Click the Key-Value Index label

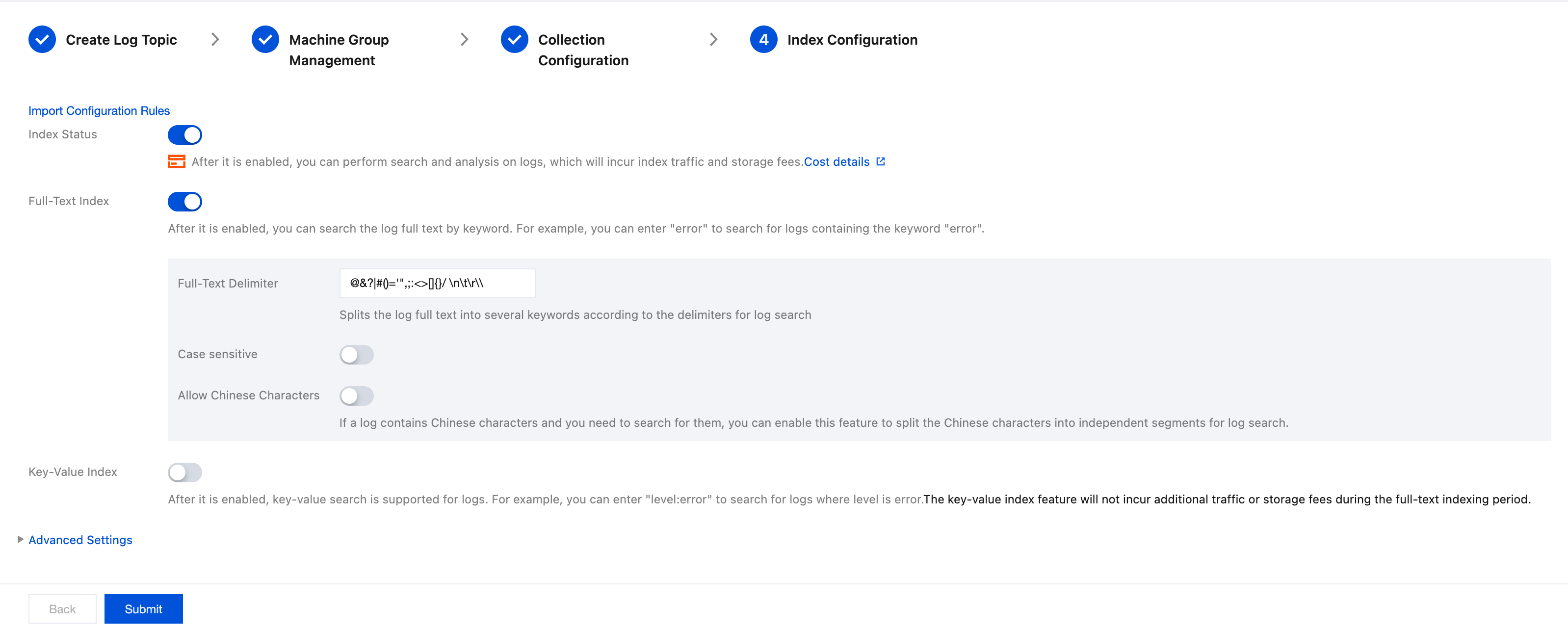pyautogui.click(x=73, y=472)
